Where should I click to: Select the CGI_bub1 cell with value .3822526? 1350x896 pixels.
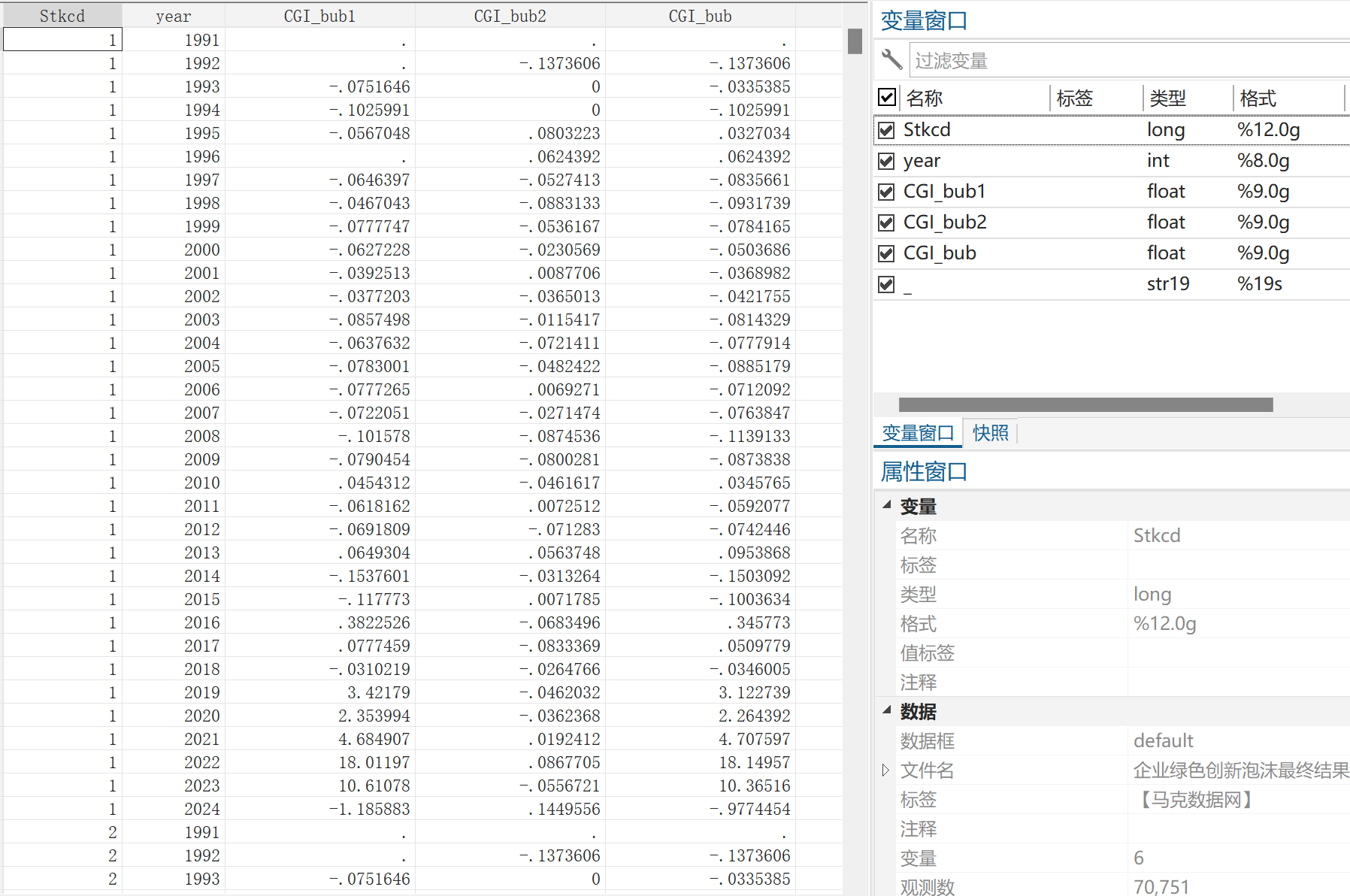click(319, 622)
